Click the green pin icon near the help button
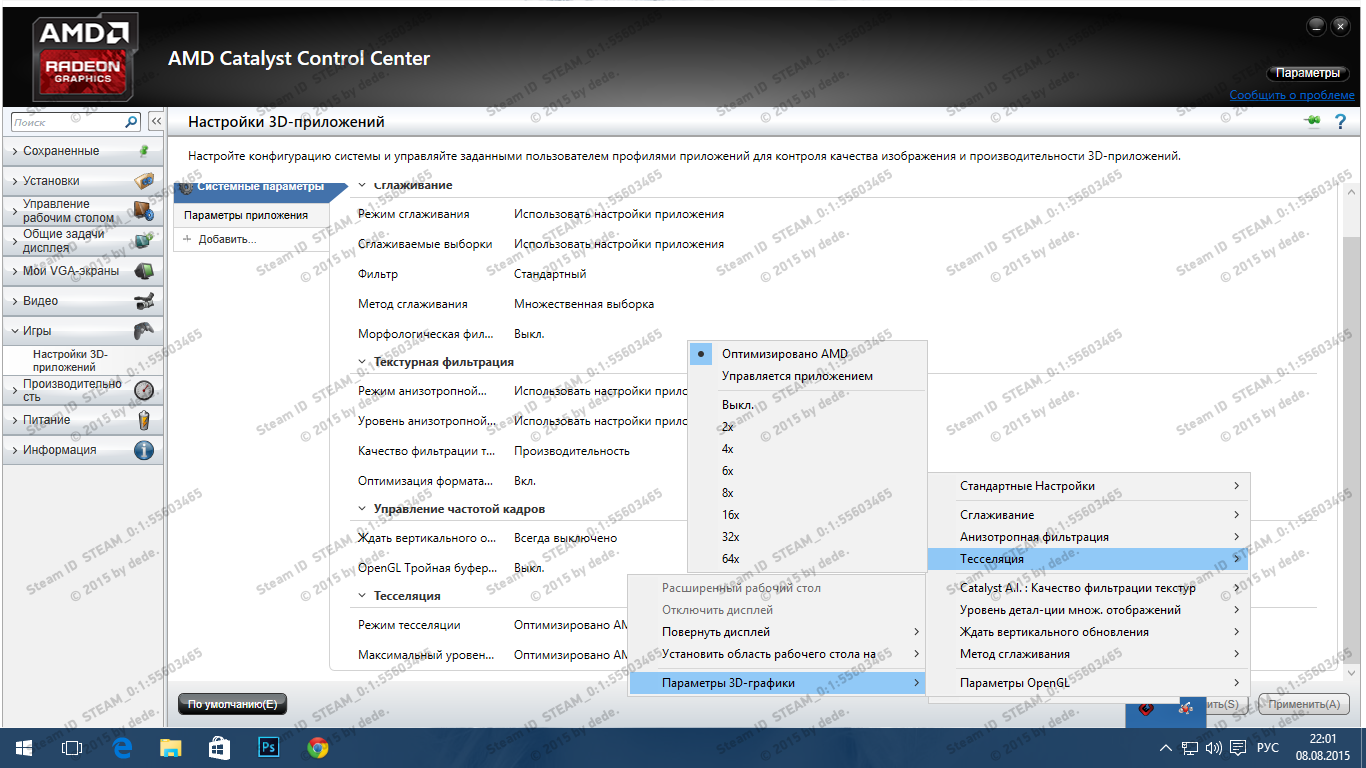The height and width of the screenshot is (768, 1366). coord(1312,121)
